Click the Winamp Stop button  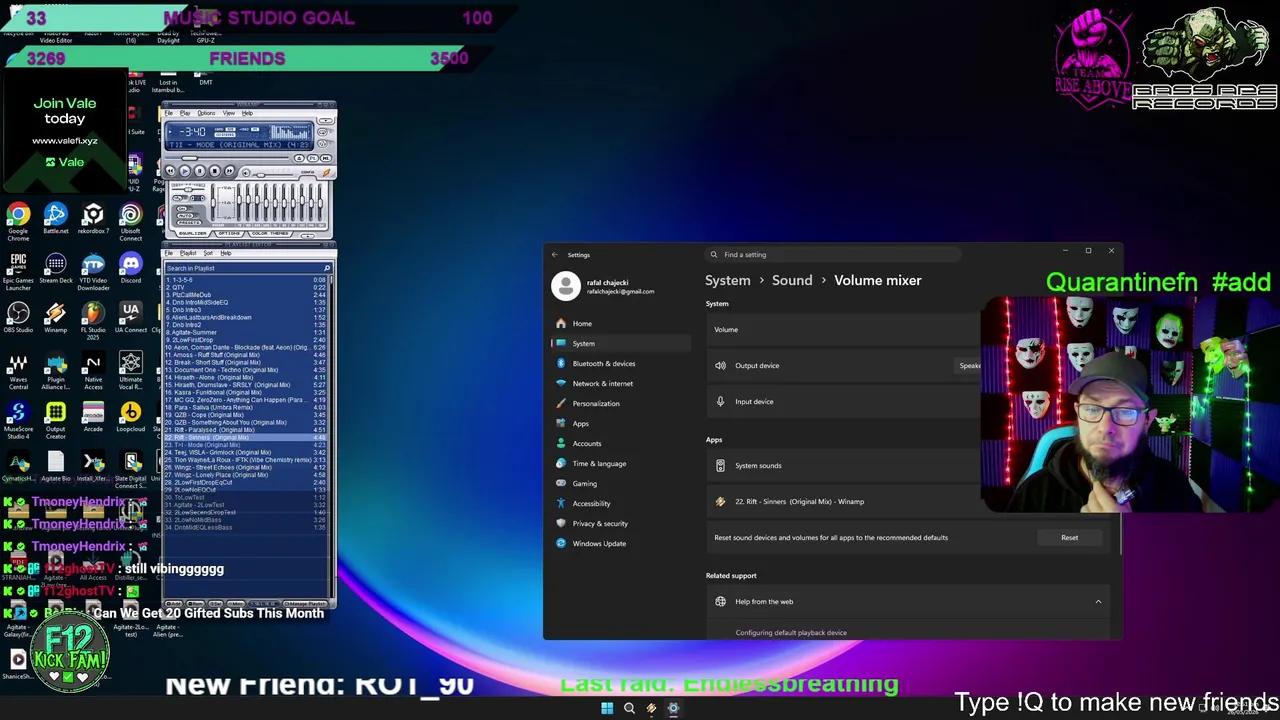coord(213,171)
